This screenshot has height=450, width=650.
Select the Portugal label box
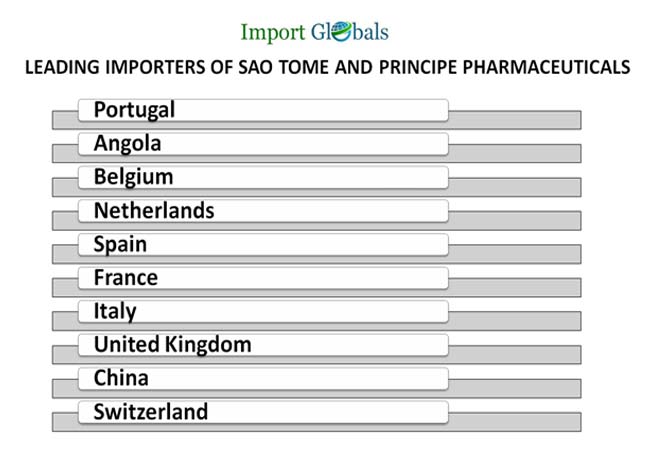(x=263, y=110)
